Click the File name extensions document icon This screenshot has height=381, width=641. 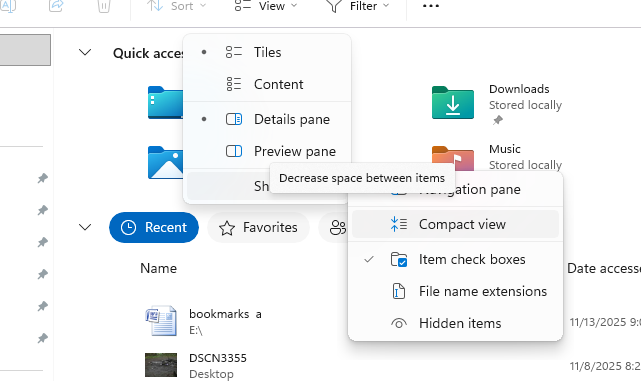click(x=399, y=291)
